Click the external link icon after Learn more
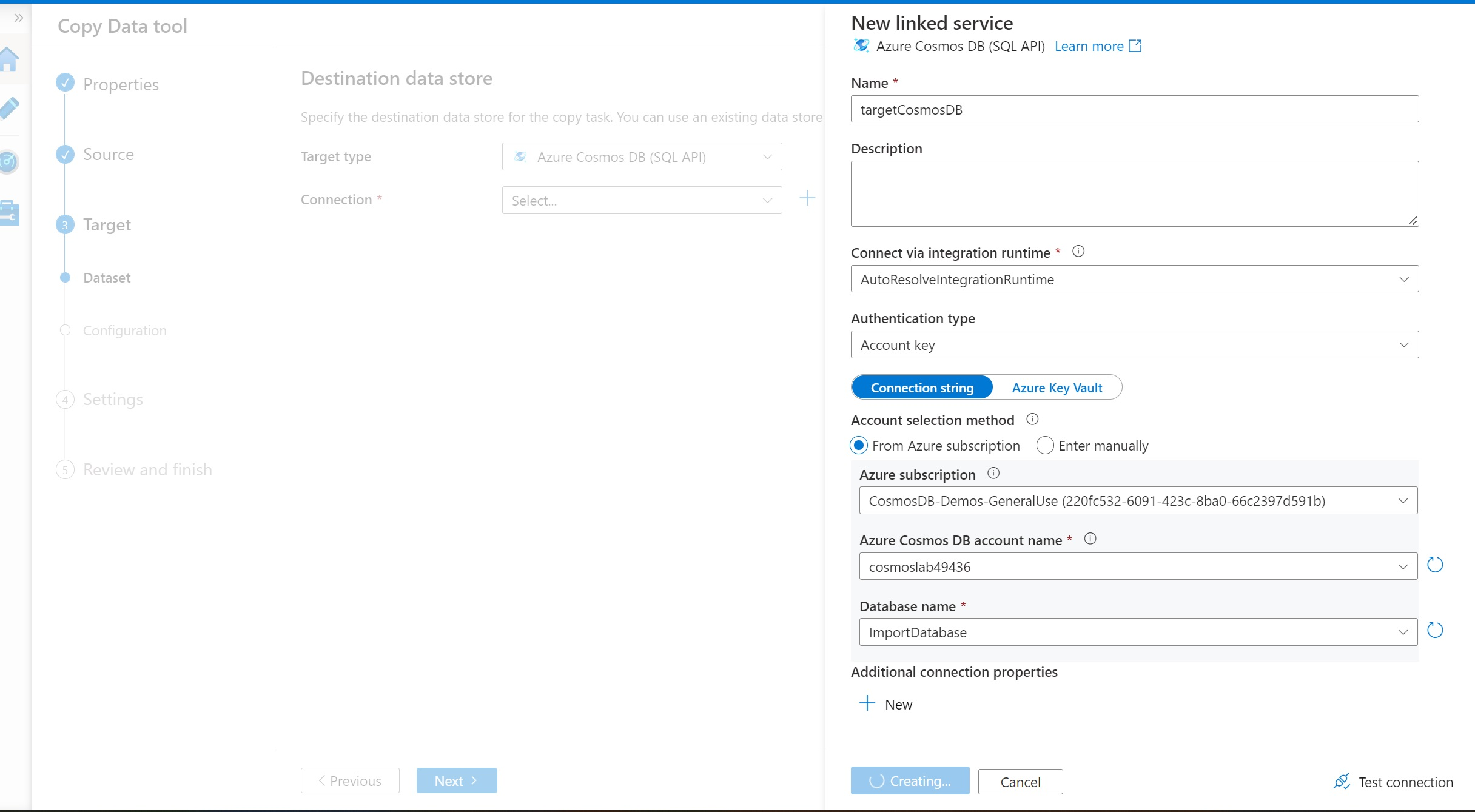This screenshot has height=812, width=1475. coord(1135,46)
